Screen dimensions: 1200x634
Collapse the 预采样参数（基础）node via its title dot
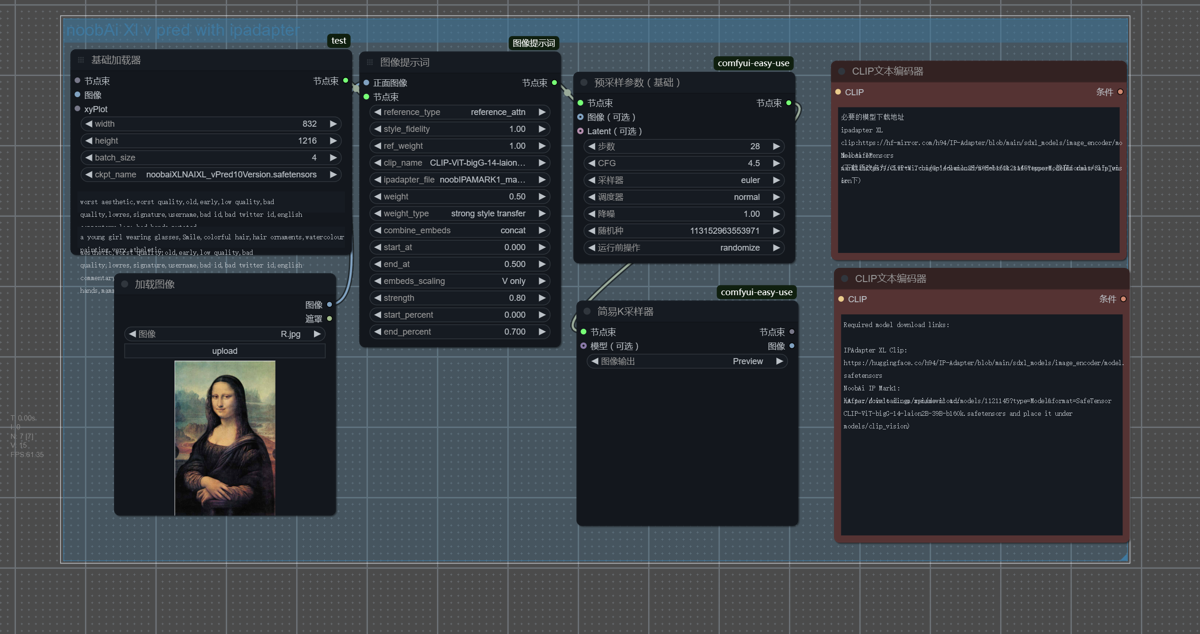pyautogui.click(x=584, y=83)
